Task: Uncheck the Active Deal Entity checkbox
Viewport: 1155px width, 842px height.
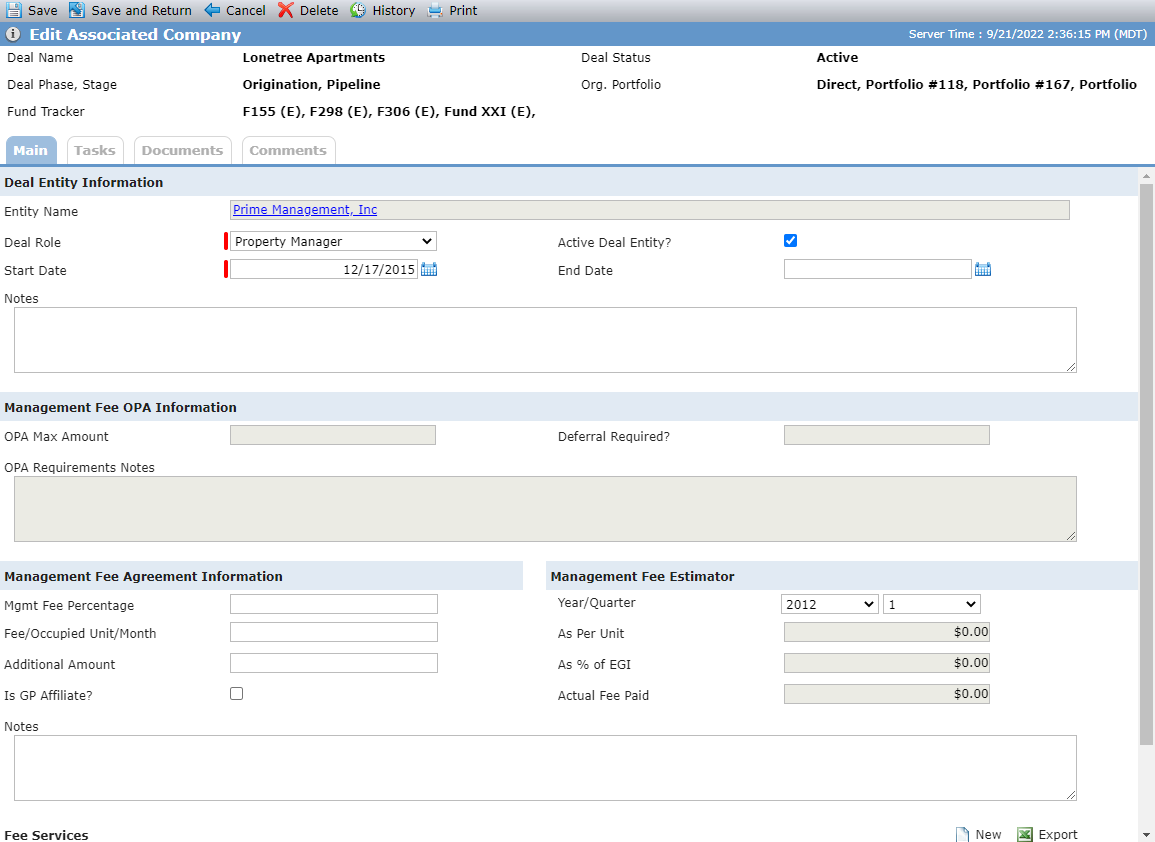Action: tap(790, 241)
